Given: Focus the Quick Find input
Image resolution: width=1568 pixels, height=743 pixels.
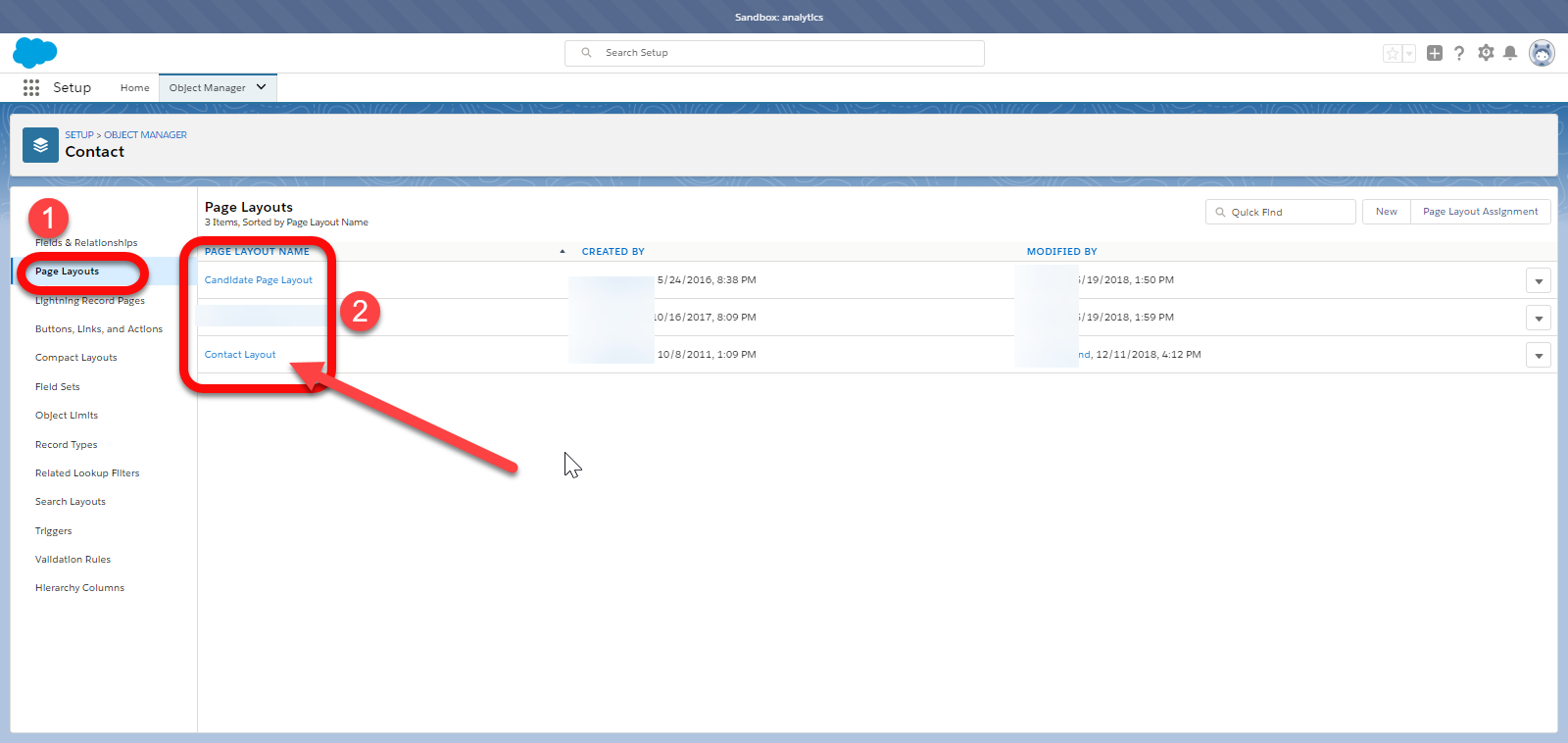Looking at the screenshot, I should [1281, 212].
